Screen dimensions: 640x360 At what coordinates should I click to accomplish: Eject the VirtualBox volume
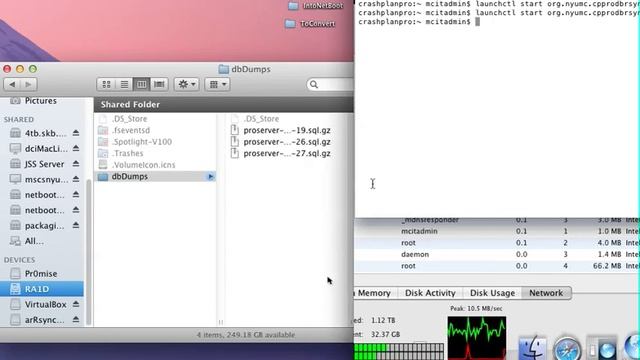(76, 304)
